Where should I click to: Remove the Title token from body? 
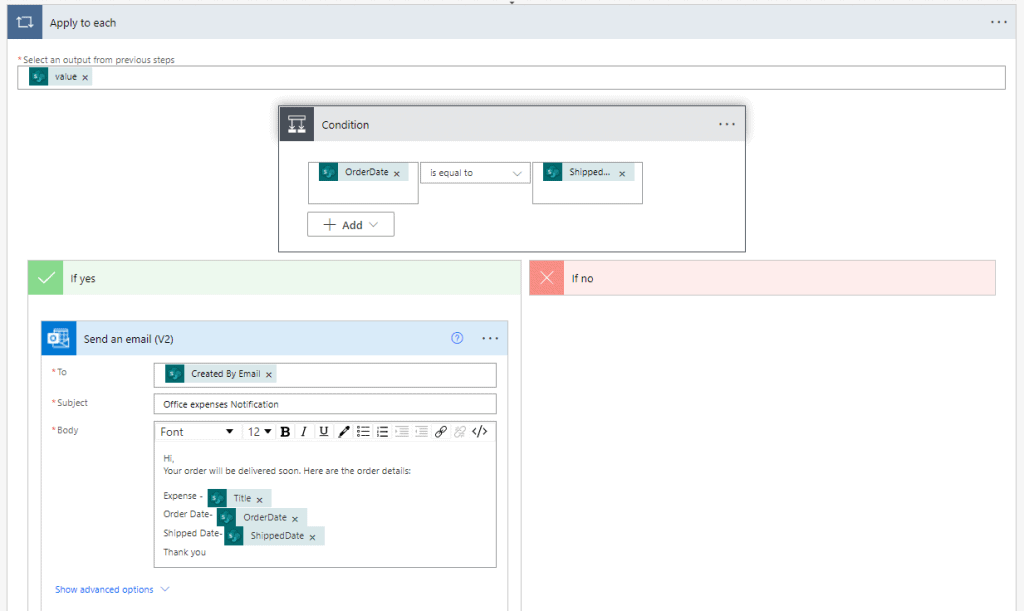(259, 500)
